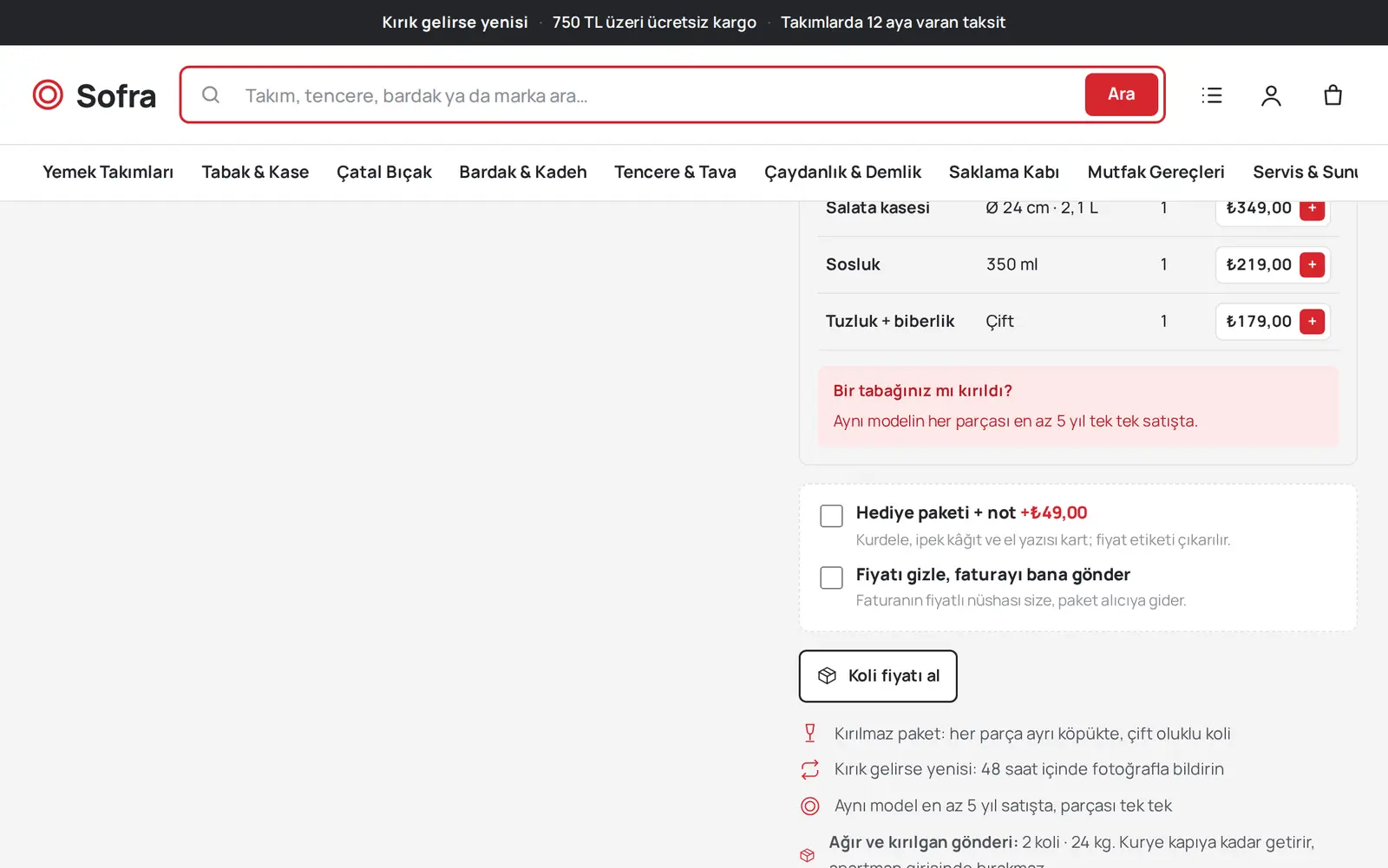Click the Sofra logo

[94, 95]
